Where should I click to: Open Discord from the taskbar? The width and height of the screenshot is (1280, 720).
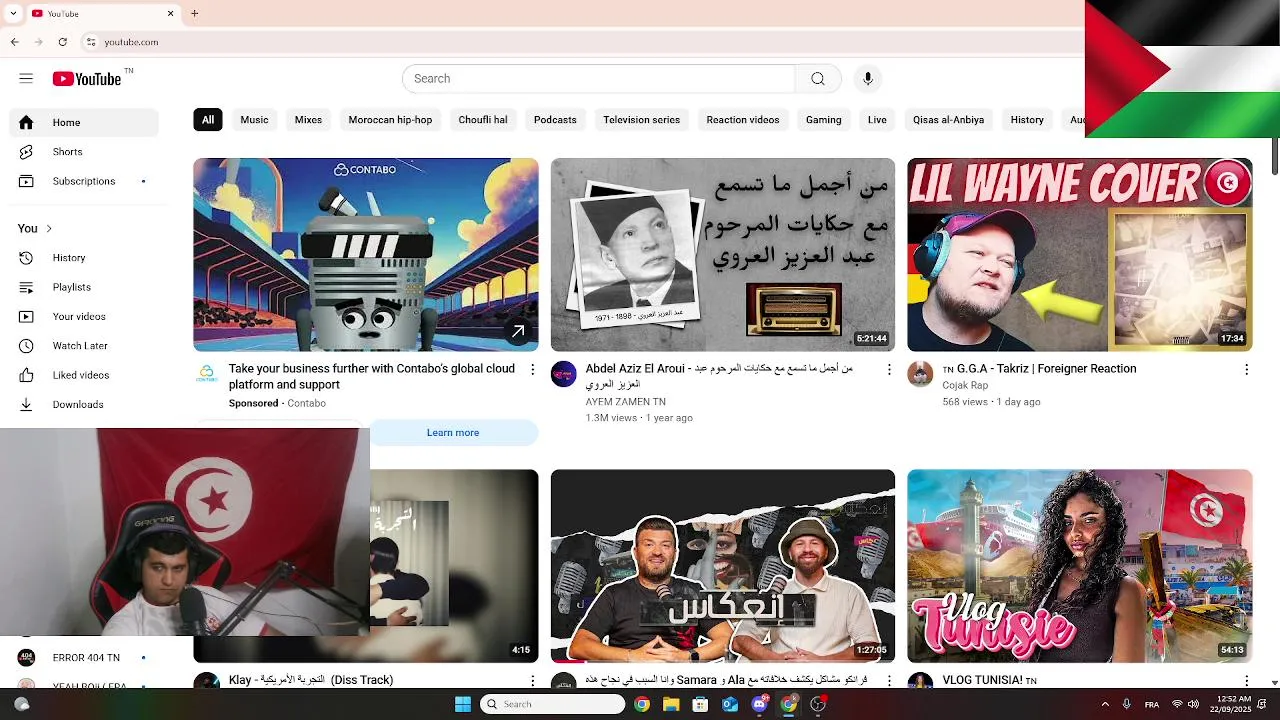tap(759, 704)
